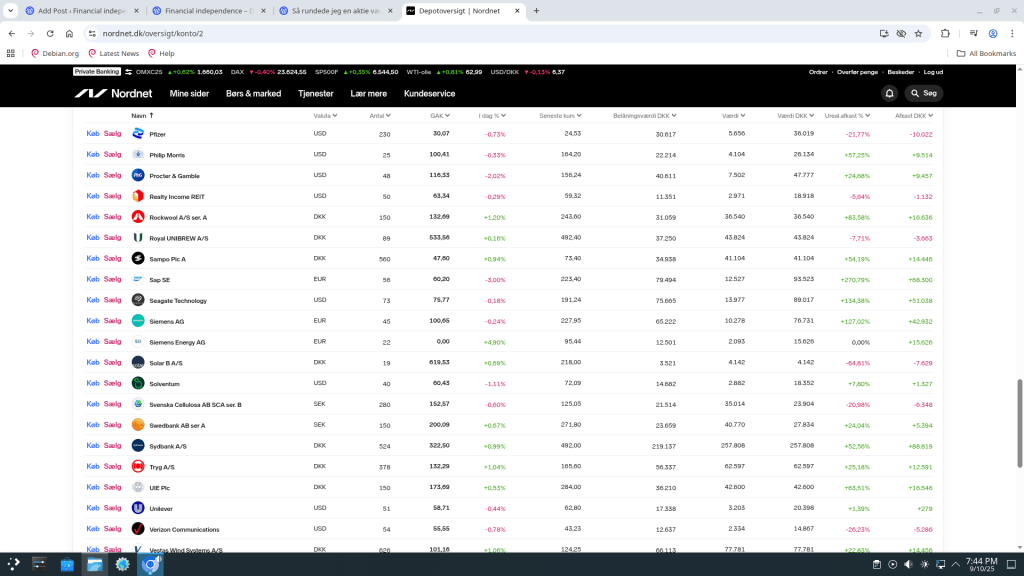Sort holdings by Antal column

tap(379, 115)
